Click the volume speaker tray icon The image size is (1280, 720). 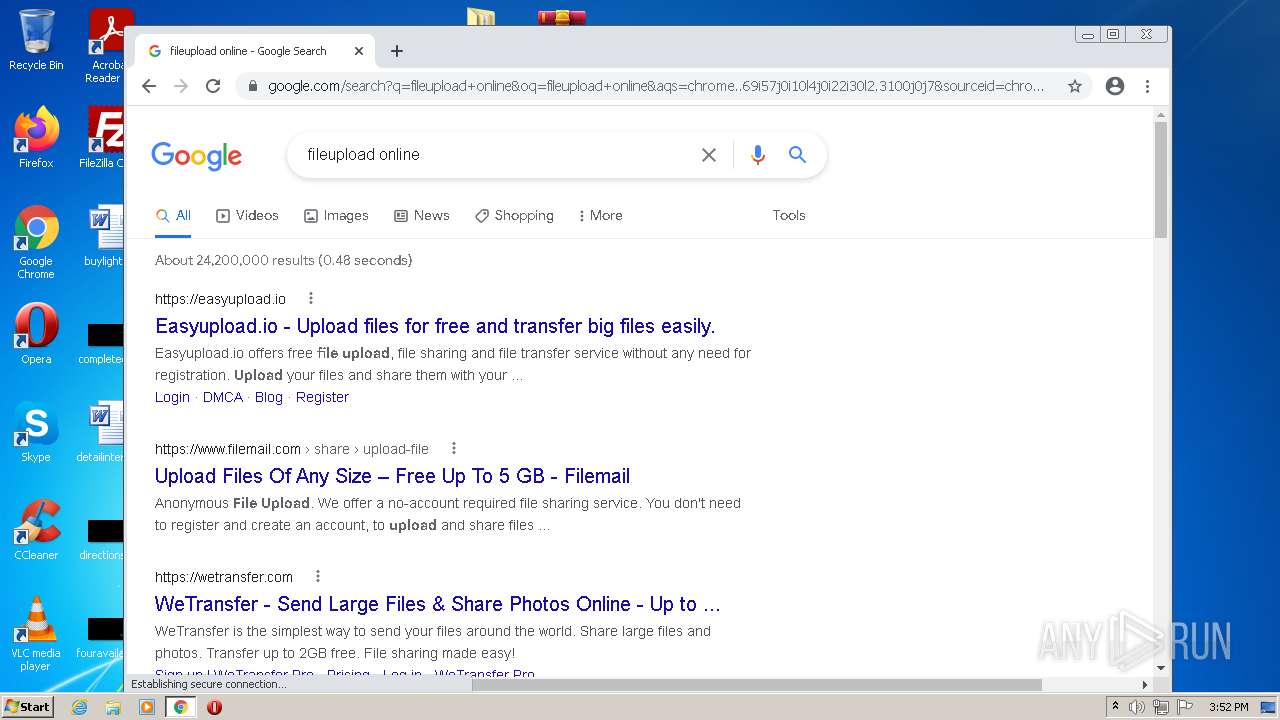pos(1137,707)
